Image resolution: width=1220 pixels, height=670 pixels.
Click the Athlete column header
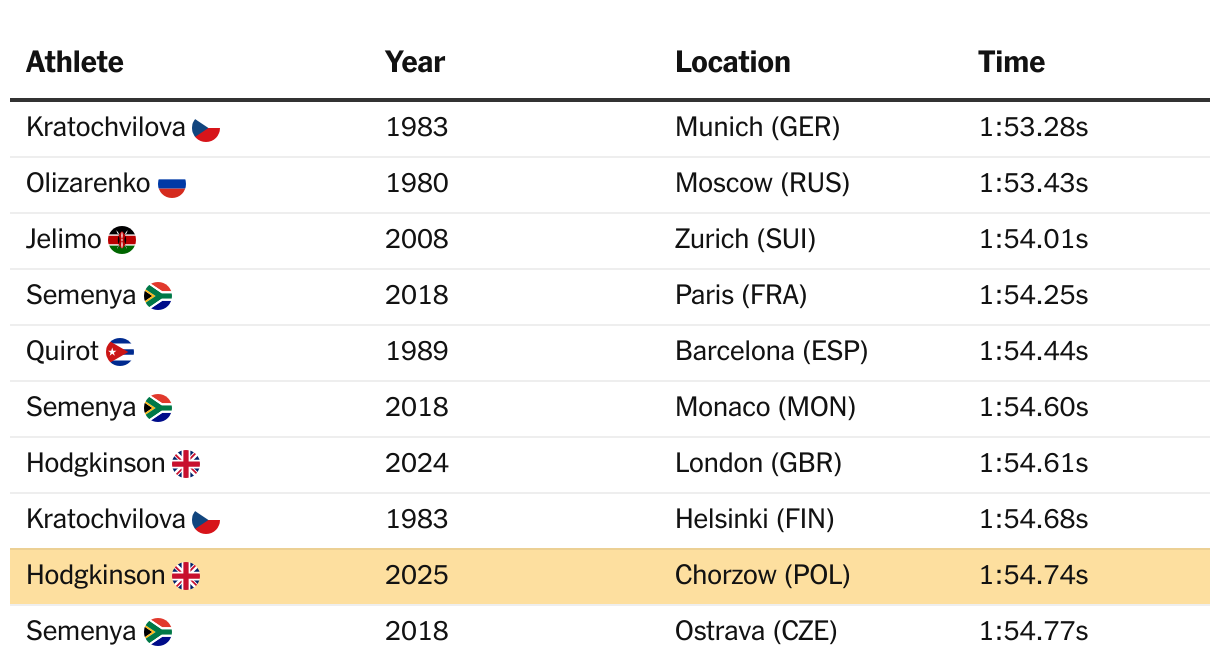75,62
